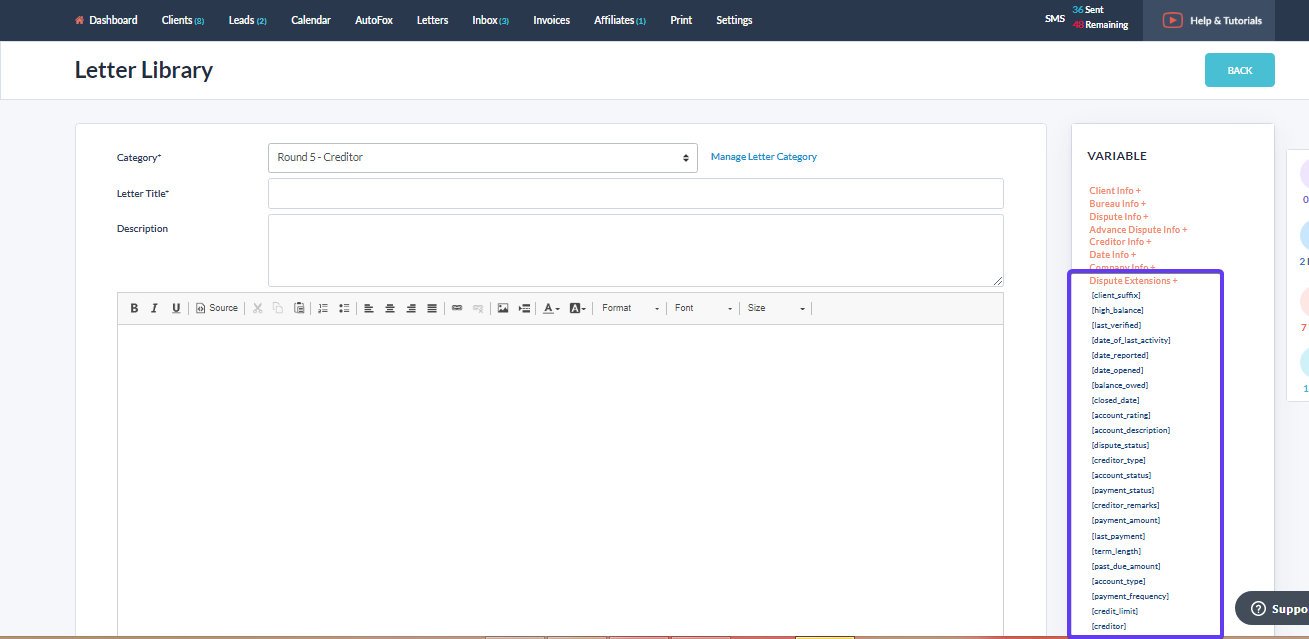
Task: Click the insert link icon
Action: tap(457, 308)
